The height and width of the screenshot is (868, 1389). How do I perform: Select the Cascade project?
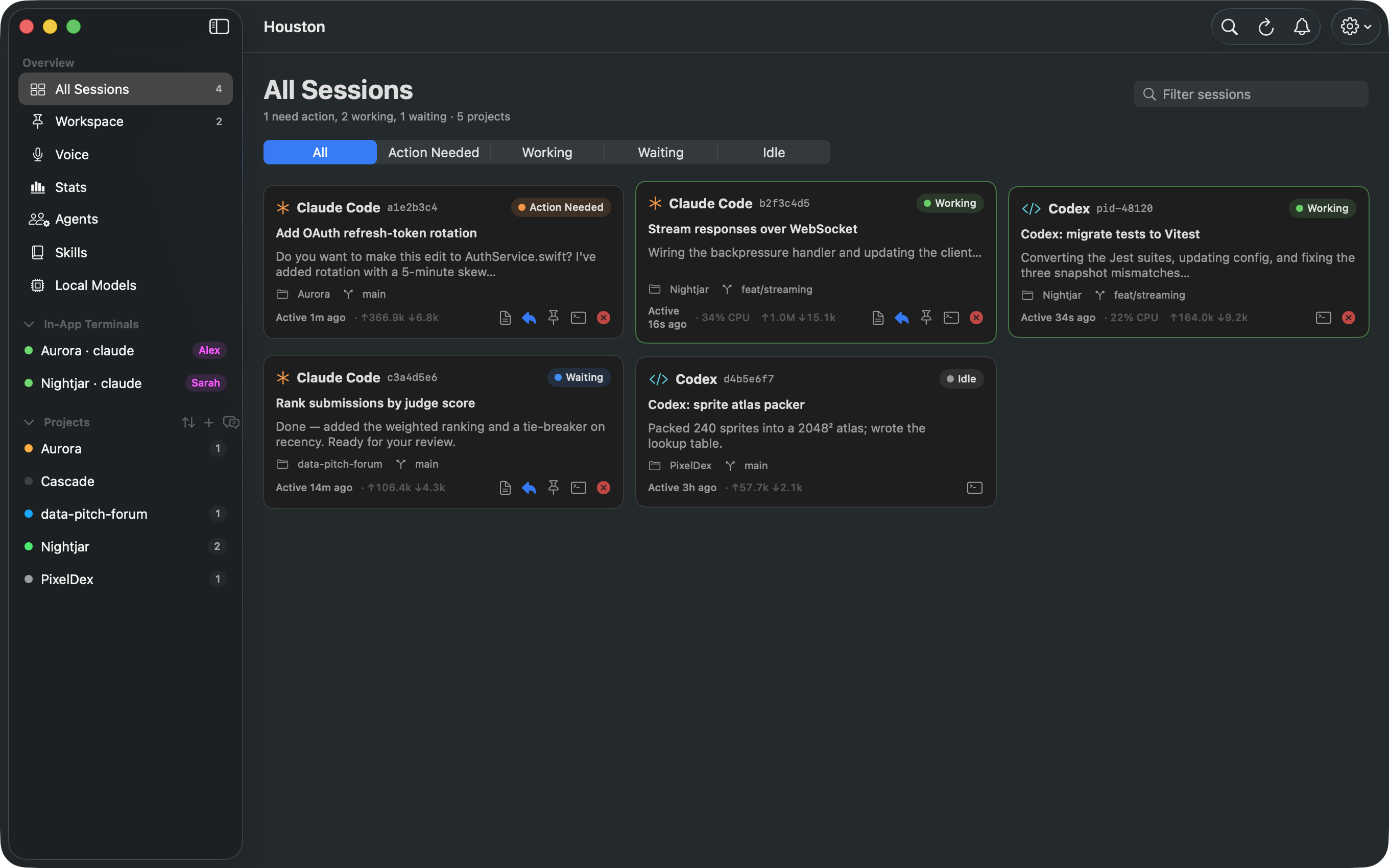(125, 481)
